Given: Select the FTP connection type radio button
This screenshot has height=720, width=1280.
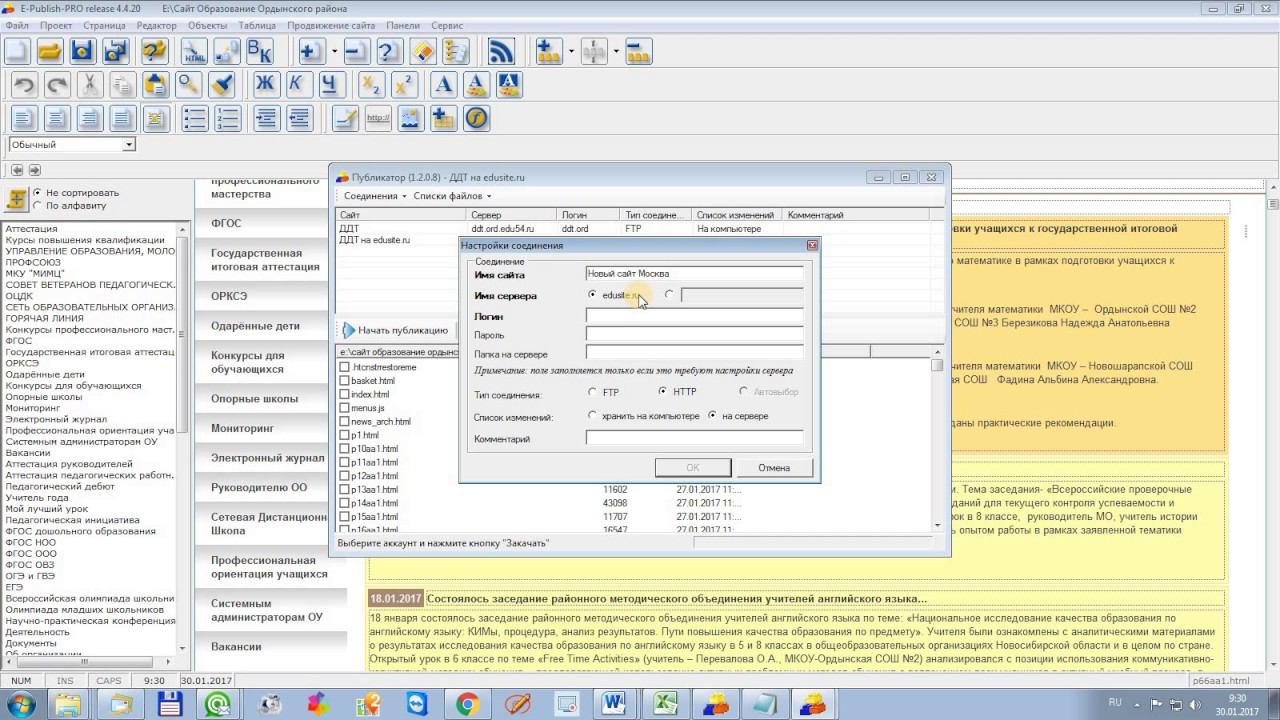Looking at the screenshot, I should pos(593,392).
